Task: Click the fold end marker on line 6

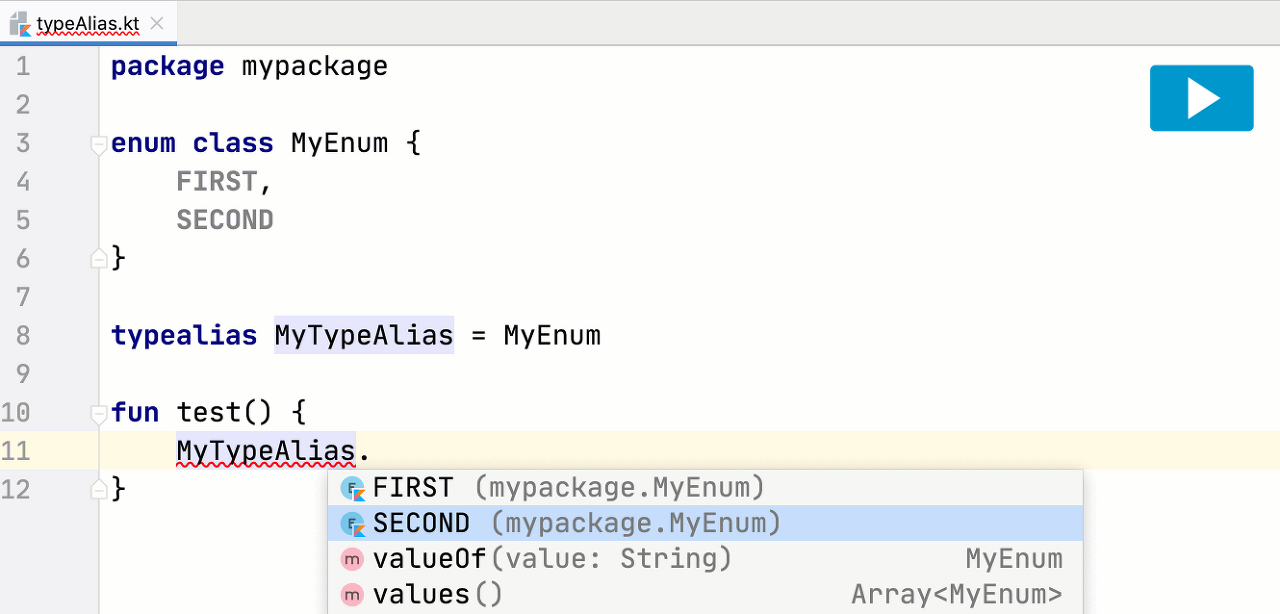Action: point(98,258)
